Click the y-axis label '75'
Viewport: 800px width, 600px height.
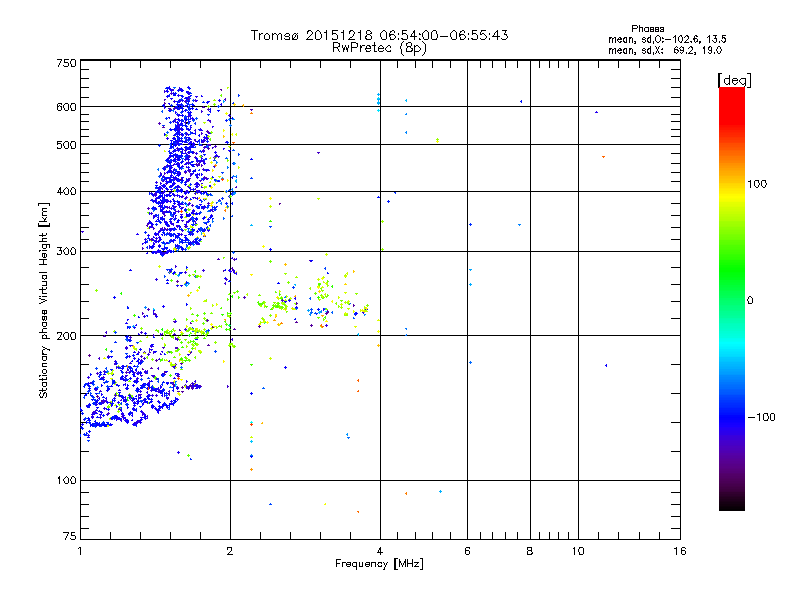[70, 536]
